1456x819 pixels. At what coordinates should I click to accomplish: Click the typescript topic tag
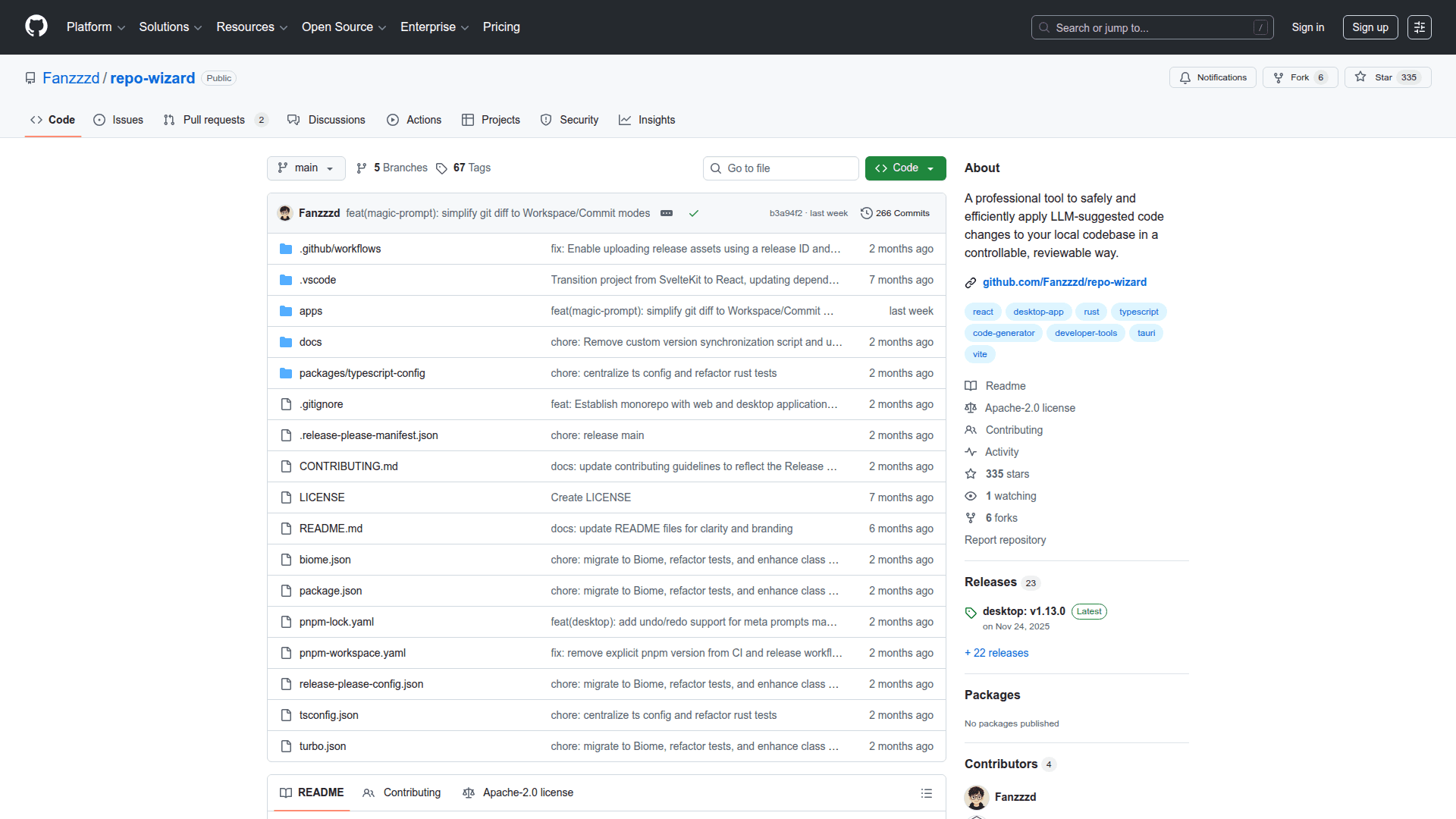click(x=1138, y=312)
